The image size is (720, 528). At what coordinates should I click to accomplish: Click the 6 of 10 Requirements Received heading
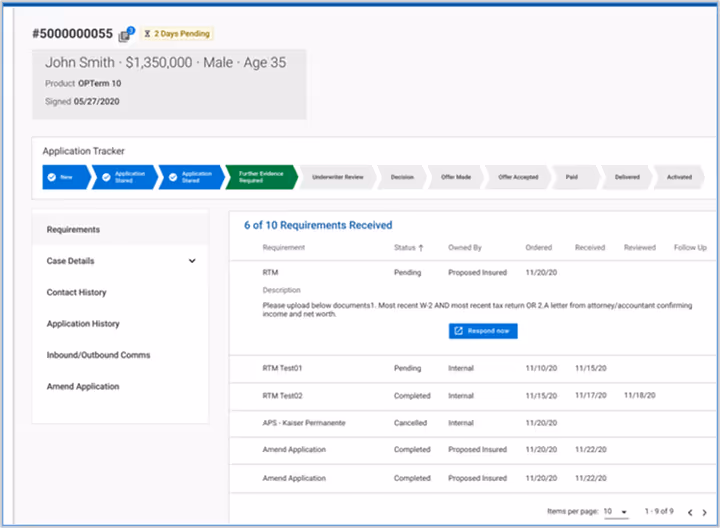pos(318,225)
